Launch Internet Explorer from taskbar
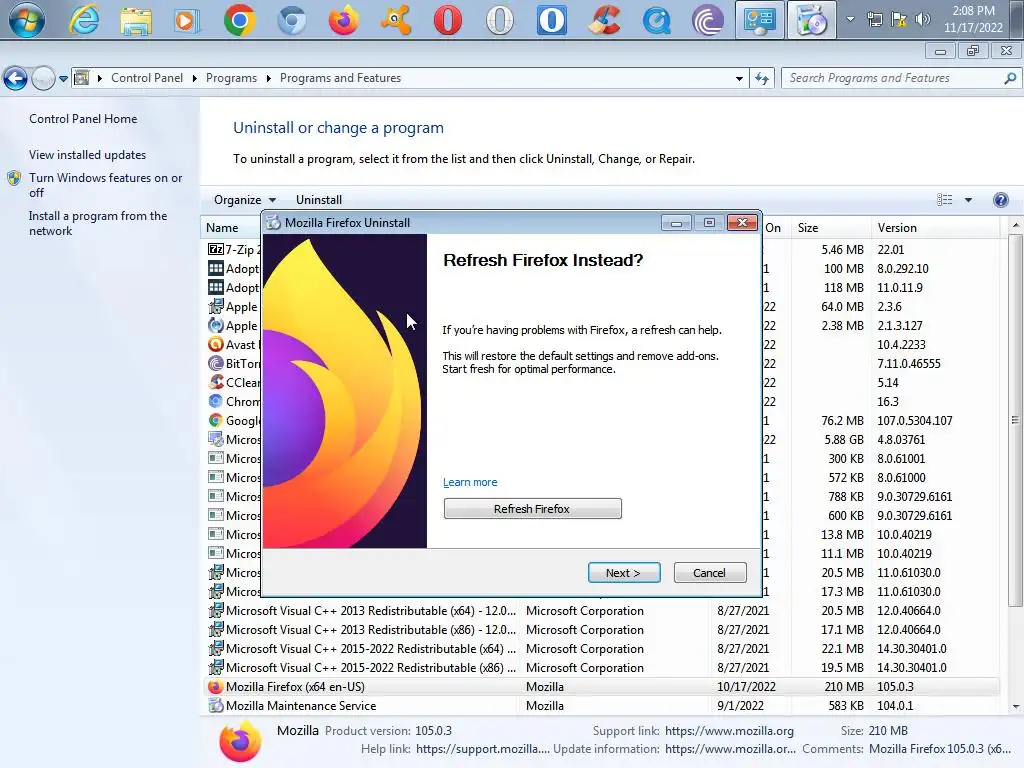The width and height of the screenshot is (1024, 768). click(x=84, y=20)
